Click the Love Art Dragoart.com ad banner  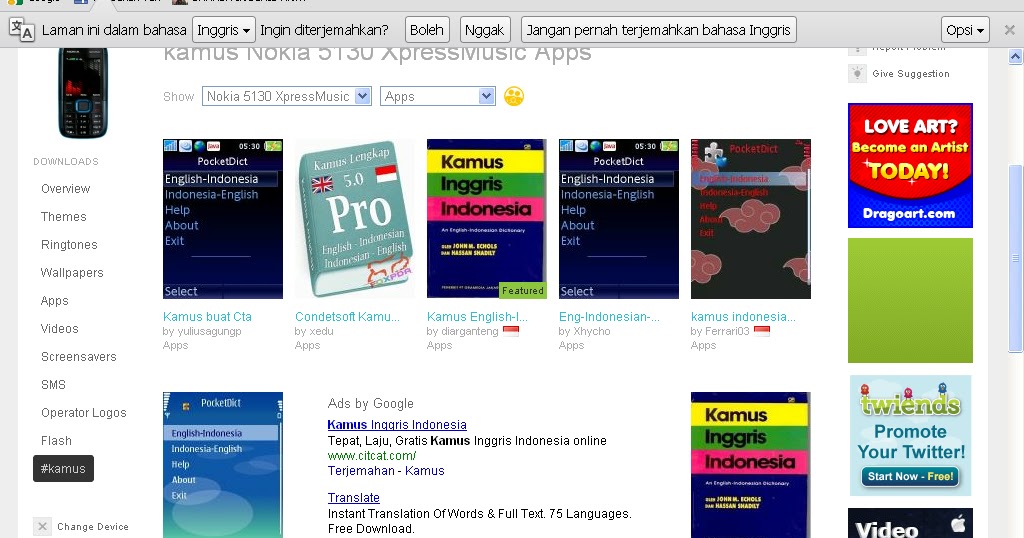[x=910, y=165]
